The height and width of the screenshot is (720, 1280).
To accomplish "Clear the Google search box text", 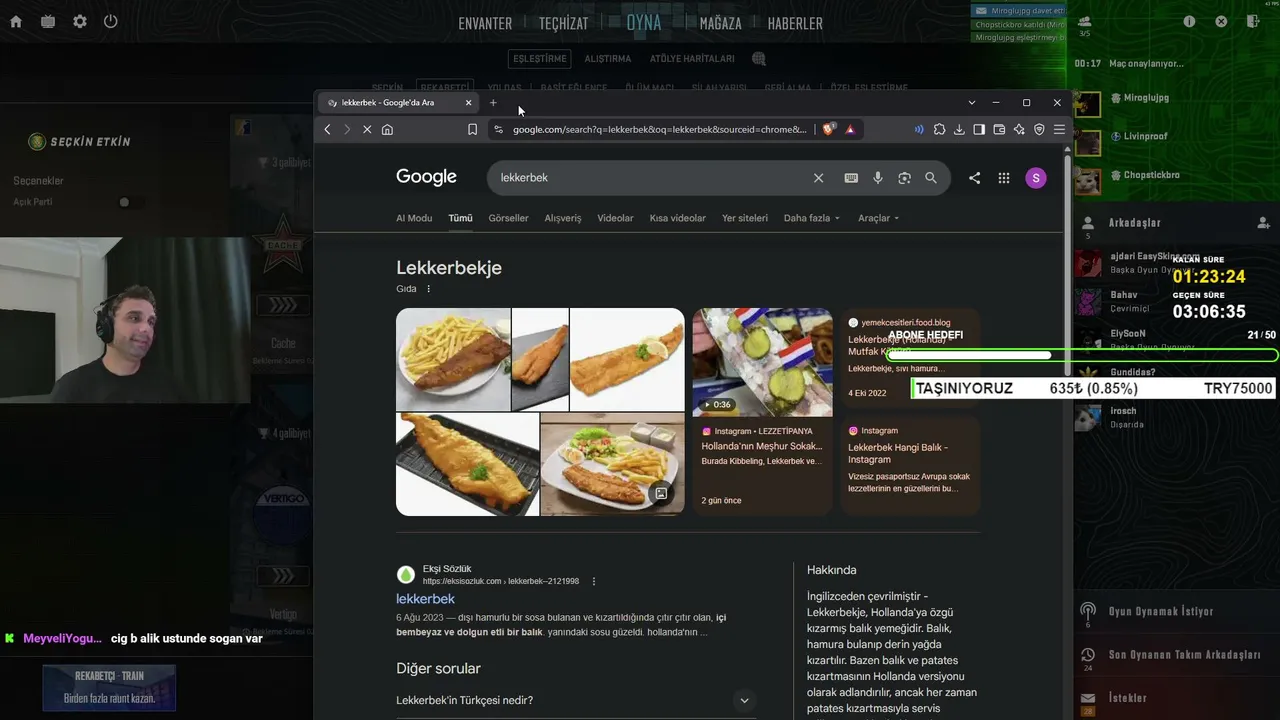I will tap(818, 178).
